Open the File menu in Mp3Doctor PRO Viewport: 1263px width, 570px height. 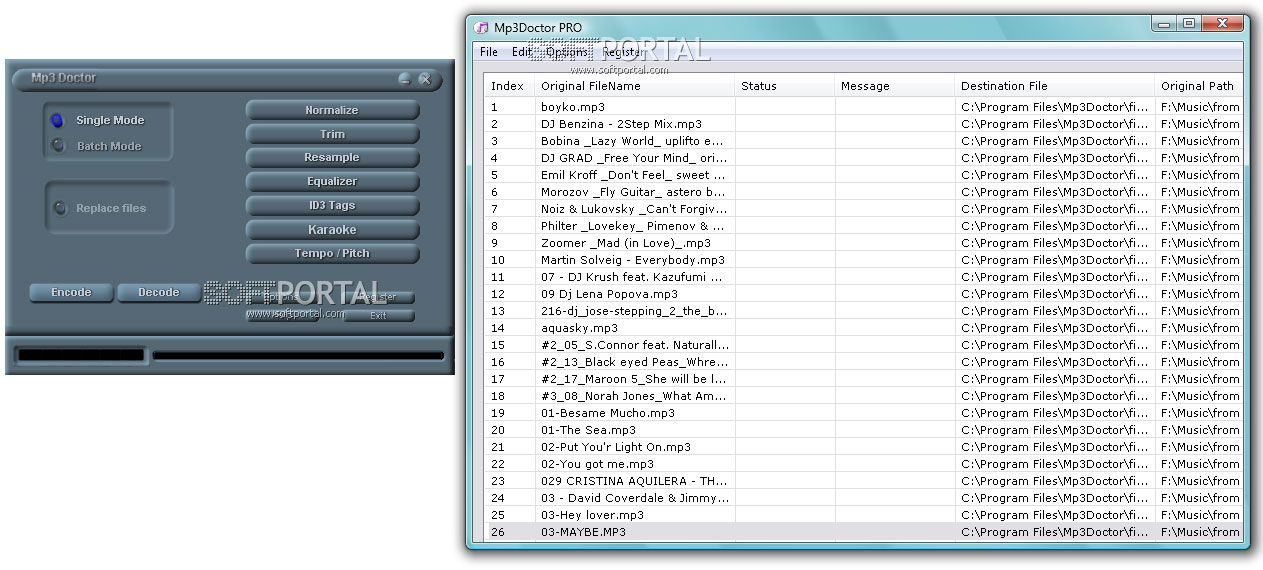tap(488, 52)
